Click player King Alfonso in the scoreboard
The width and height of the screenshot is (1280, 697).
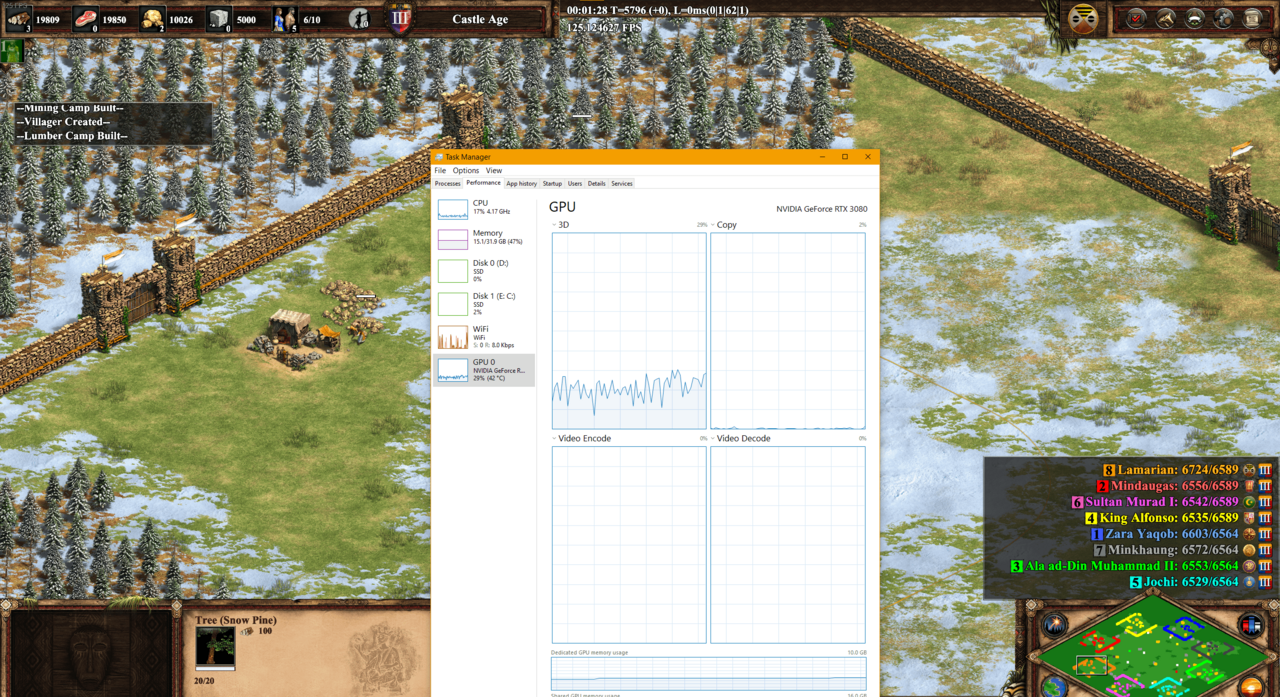point(1162,518)
